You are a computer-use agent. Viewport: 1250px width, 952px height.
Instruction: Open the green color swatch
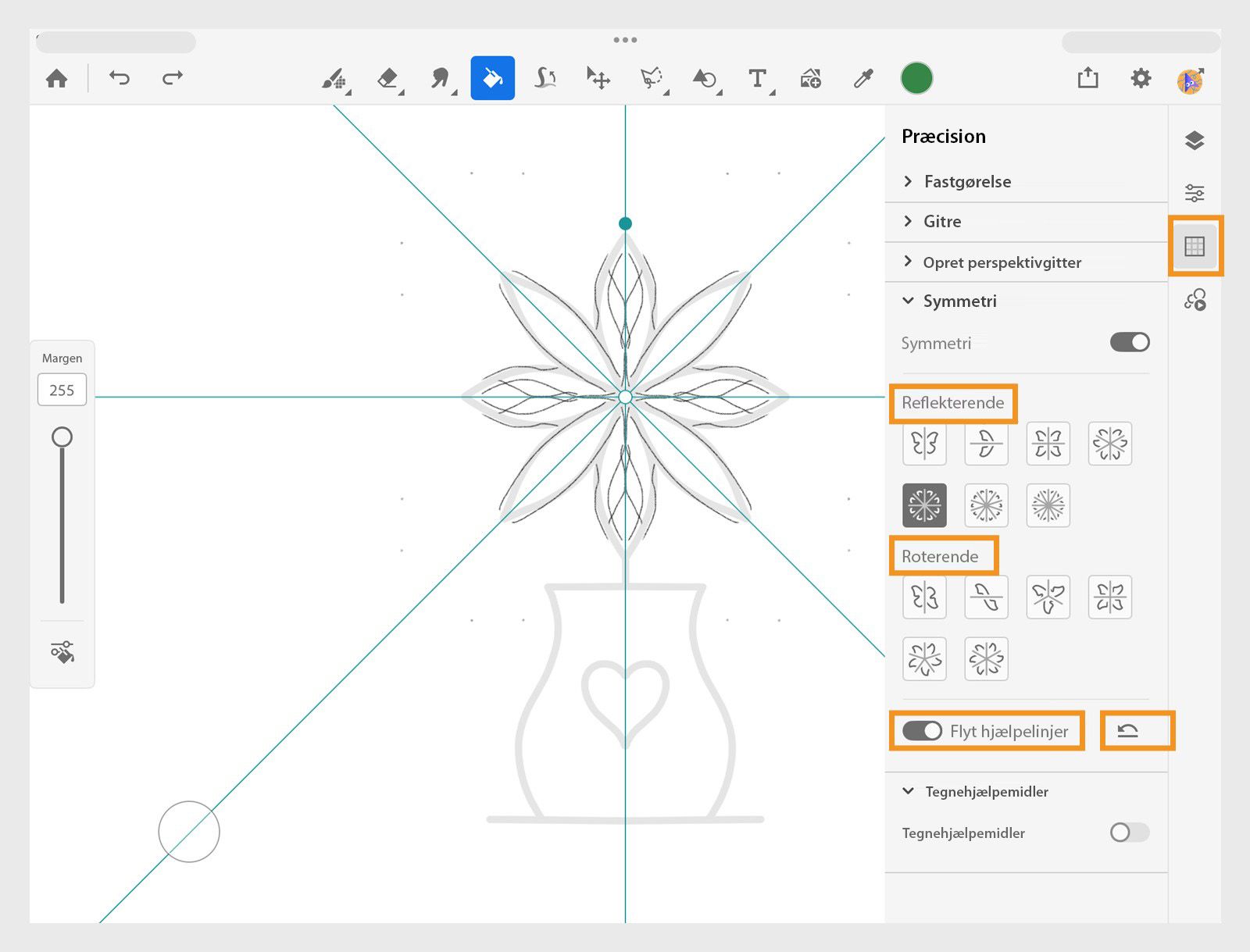tap(916, 78)
